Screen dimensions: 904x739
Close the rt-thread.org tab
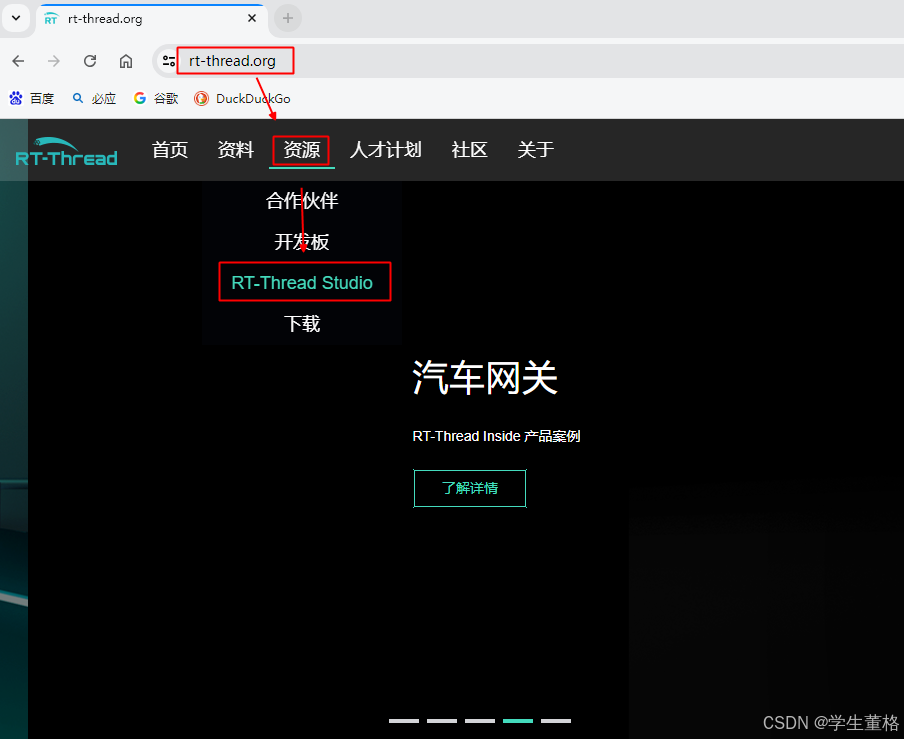click(x=252, y=18)
